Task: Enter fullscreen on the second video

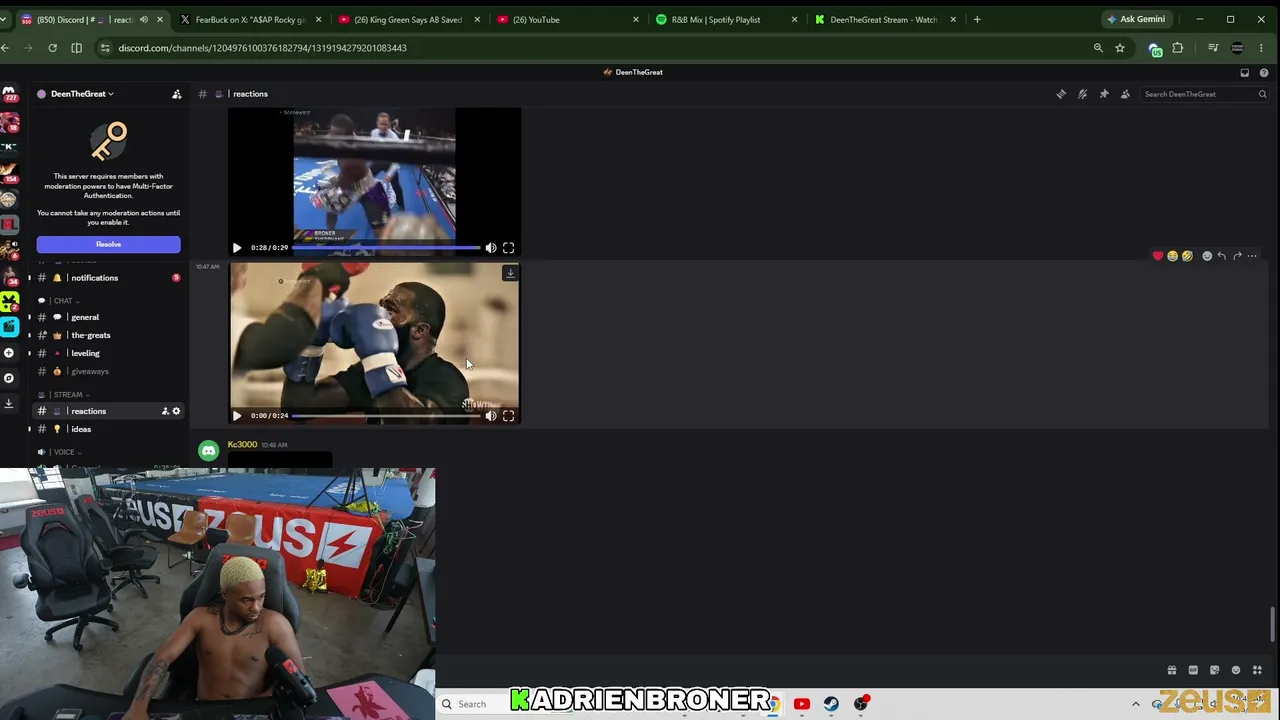Action: tap(508, 416)
